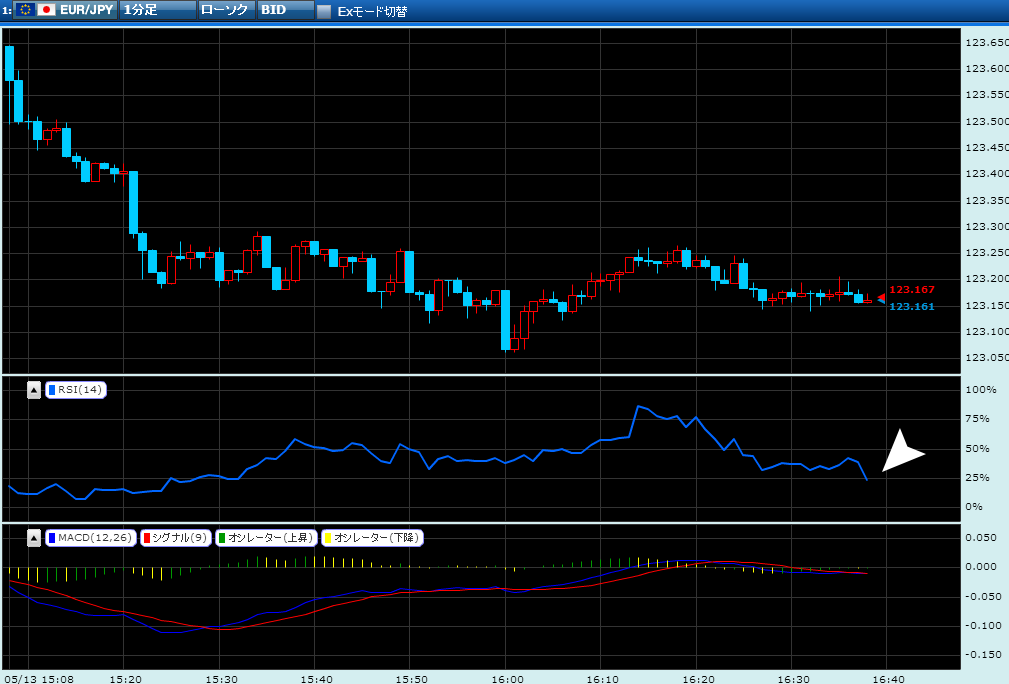The height and width of the screenshot is (684, 1009).
Task: Click the green オシレーター(上昇) color swatch
Action: [x=222, y=538]
